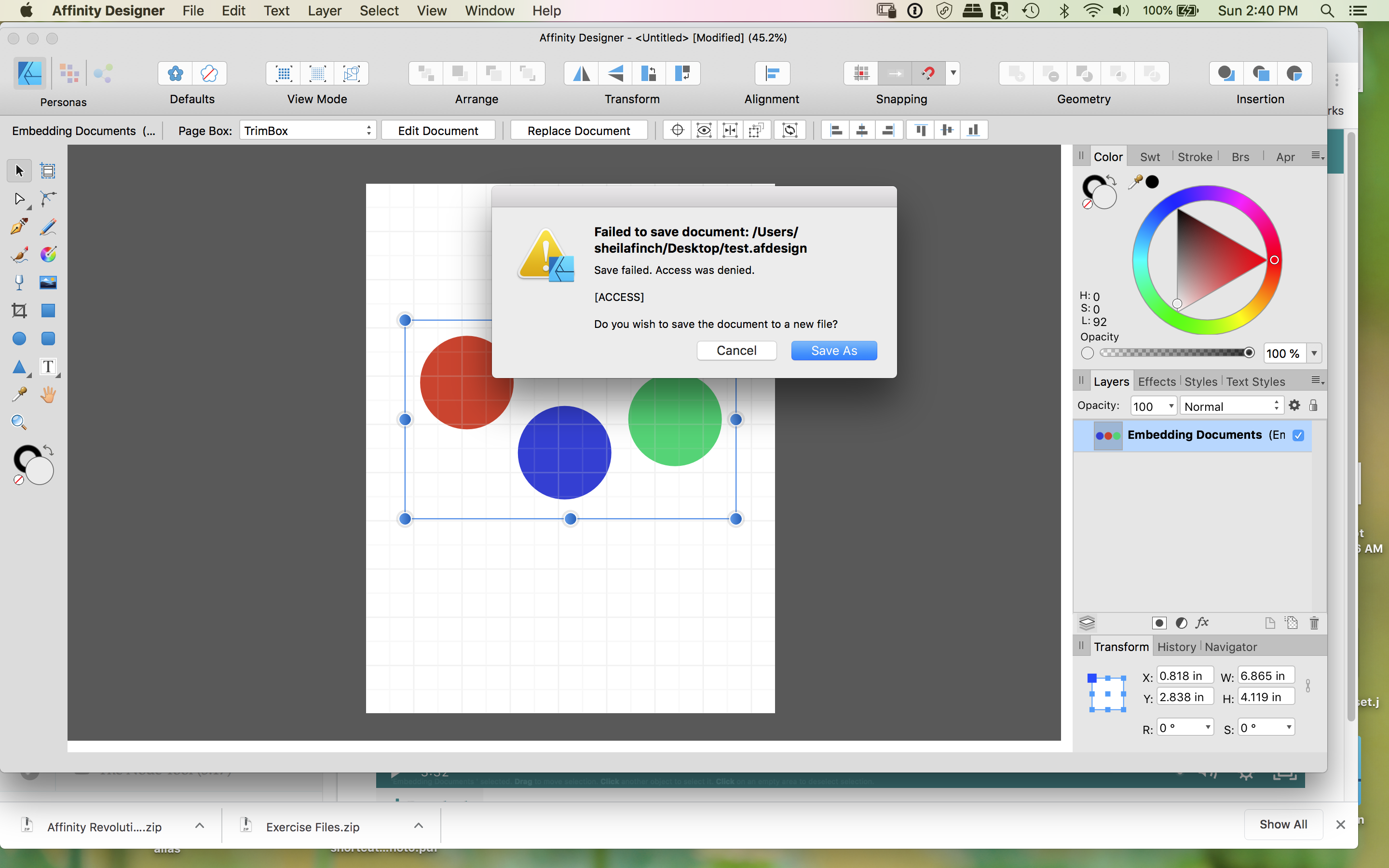
Task: Click the Replace Document button
Action: point(579,130)
